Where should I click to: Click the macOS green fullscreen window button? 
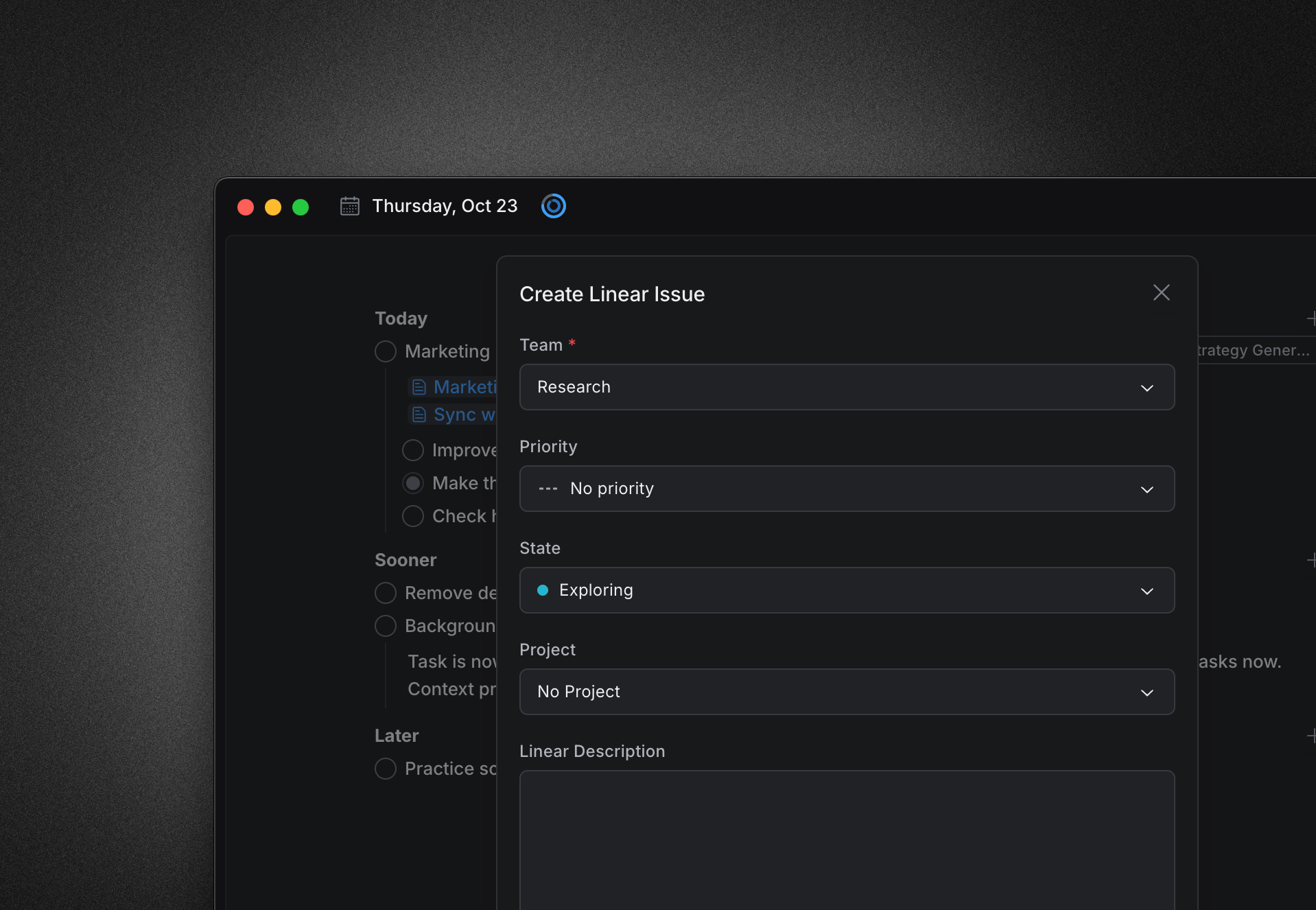[301, 207]
